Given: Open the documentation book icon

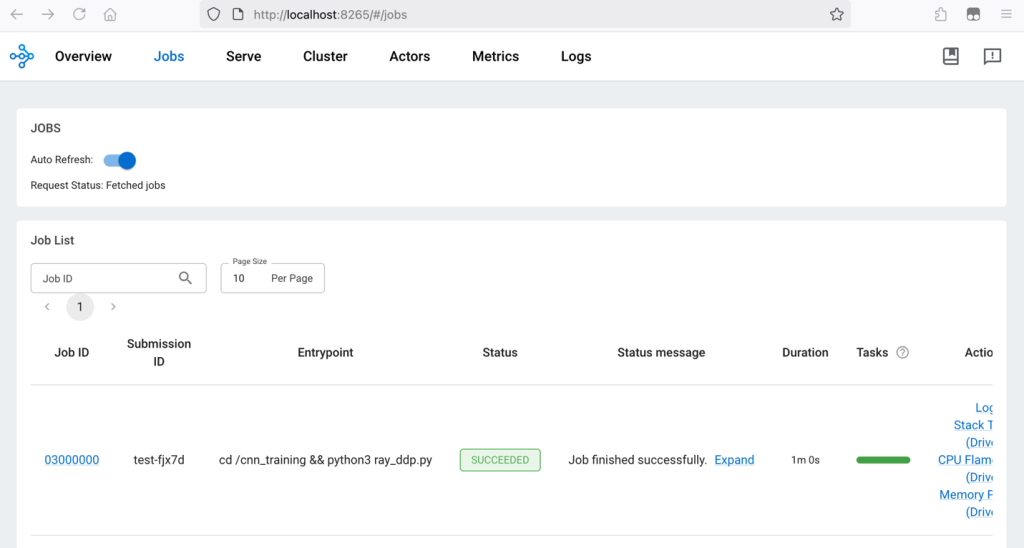Looking at the screenshot, I should (950, 57).
